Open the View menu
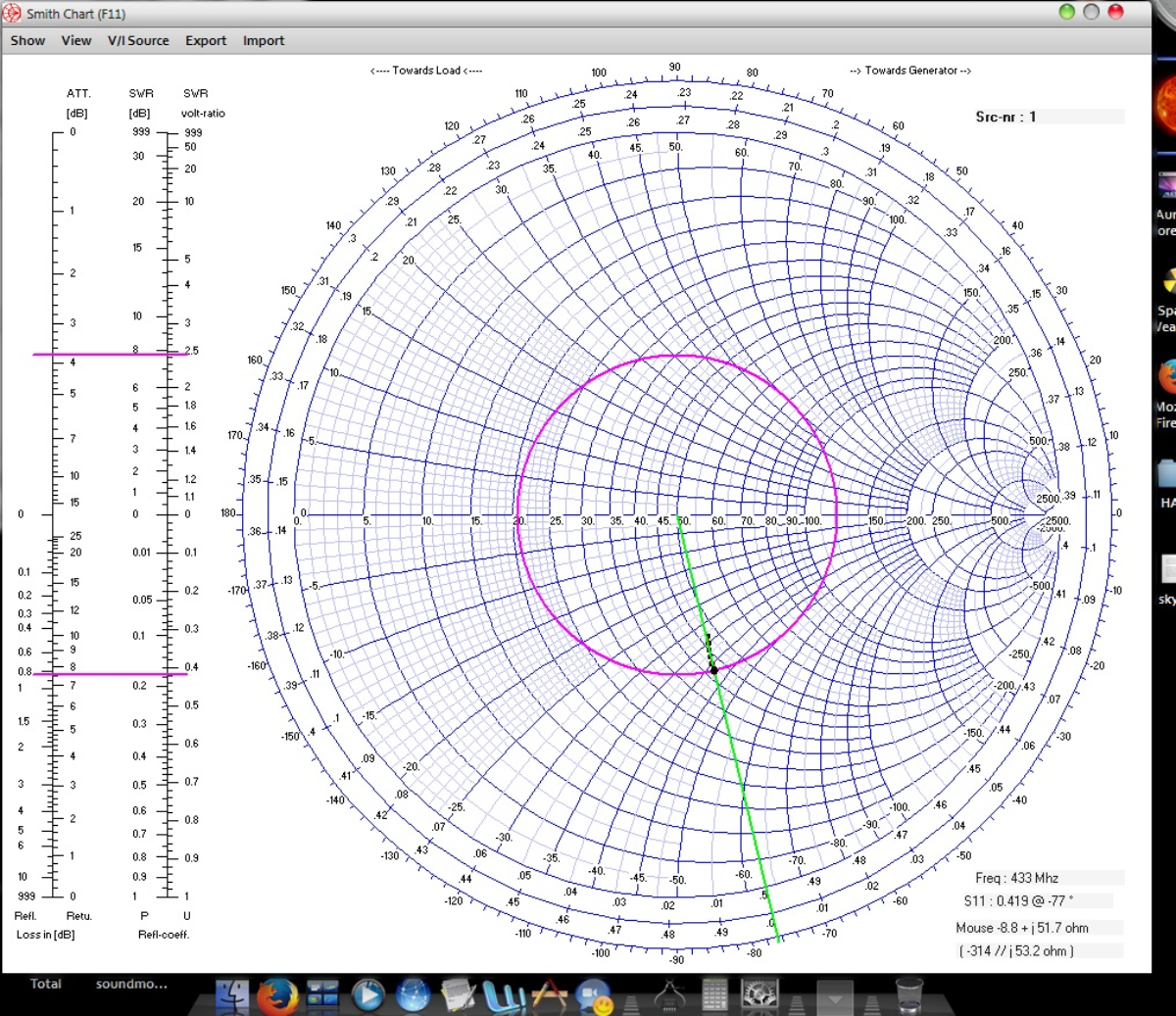This screenshot has height=1016, width=1176. (75, 40)
